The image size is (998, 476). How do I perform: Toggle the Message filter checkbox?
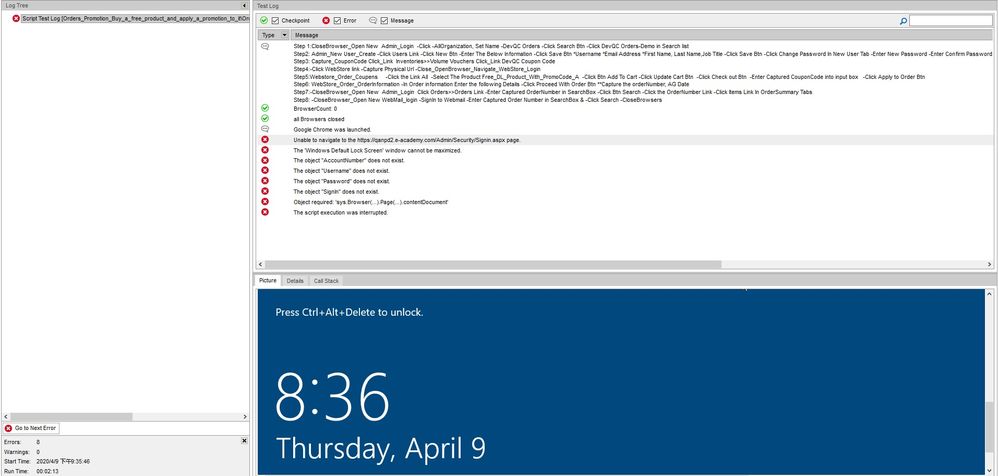pos(384,20)
